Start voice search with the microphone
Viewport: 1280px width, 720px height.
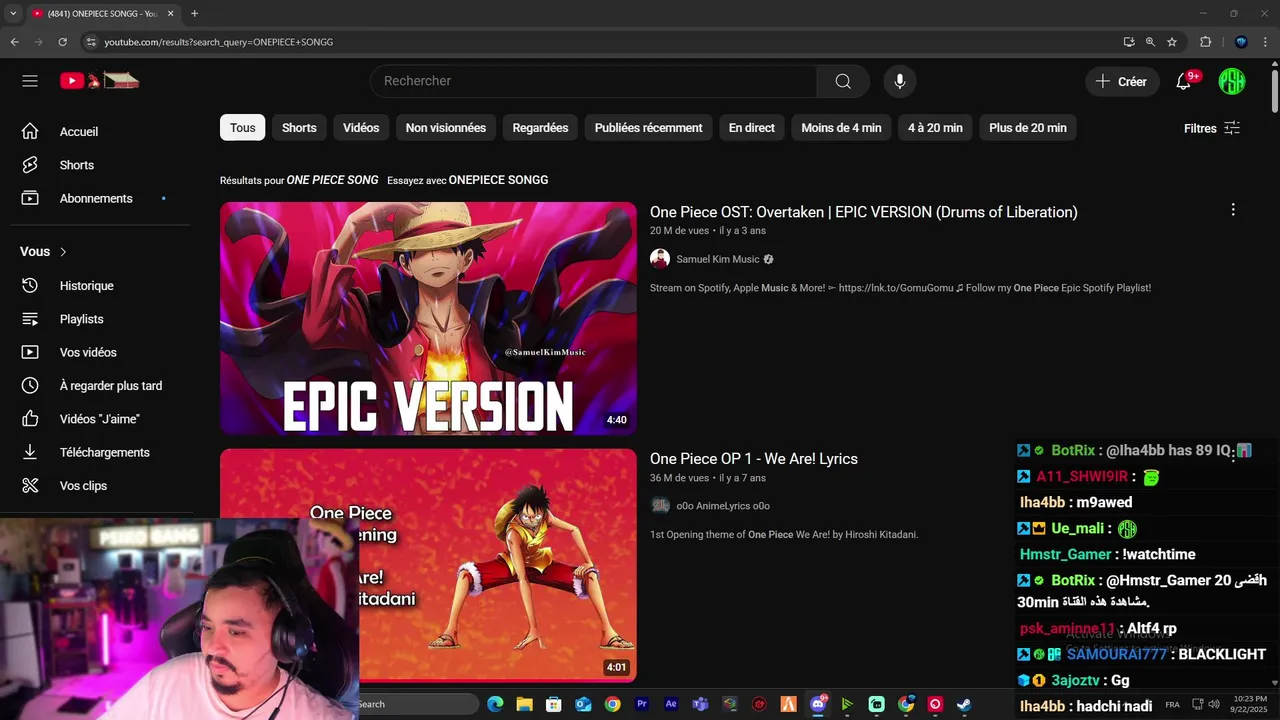point(900,81)
